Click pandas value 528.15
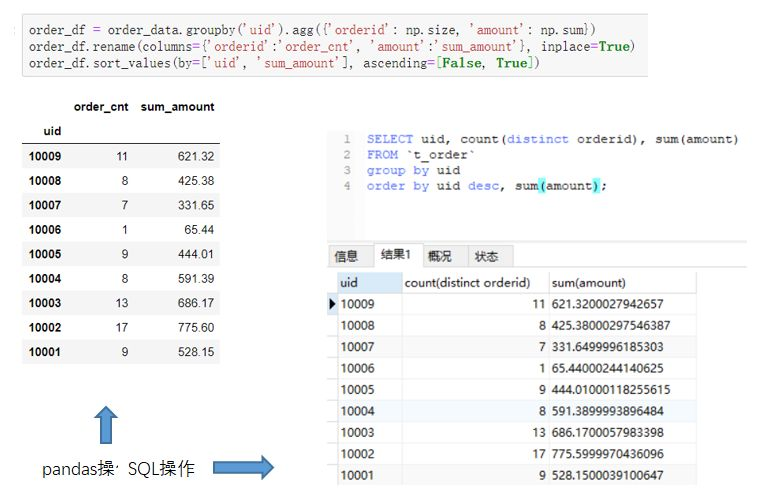This screenshot has width=769, height=504. 196,352
